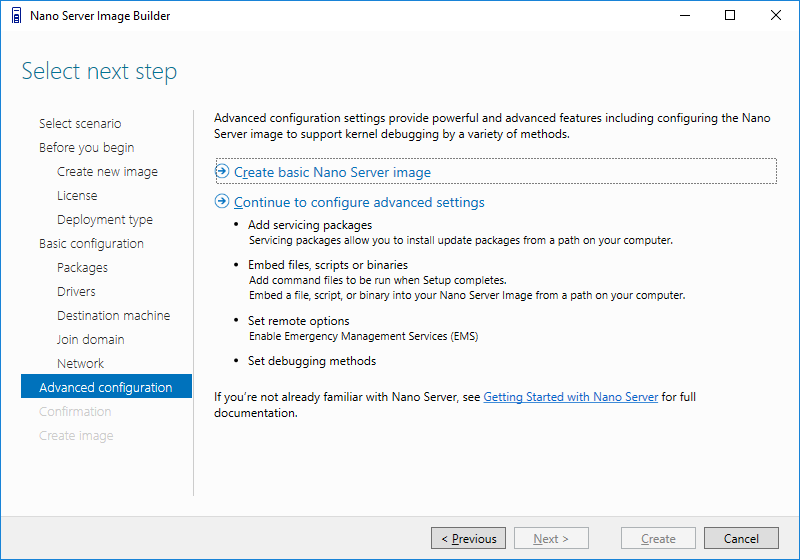Screen dimensions: 800x560
Task: Choose Create basic Nano Server image link
Action: click(332, 172)
